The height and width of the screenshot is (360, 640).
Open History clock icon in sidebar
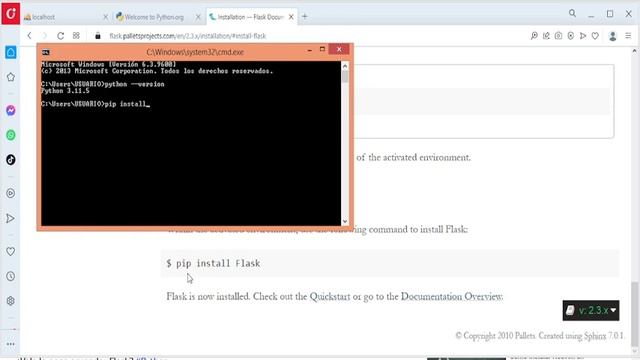pos(11,276)
